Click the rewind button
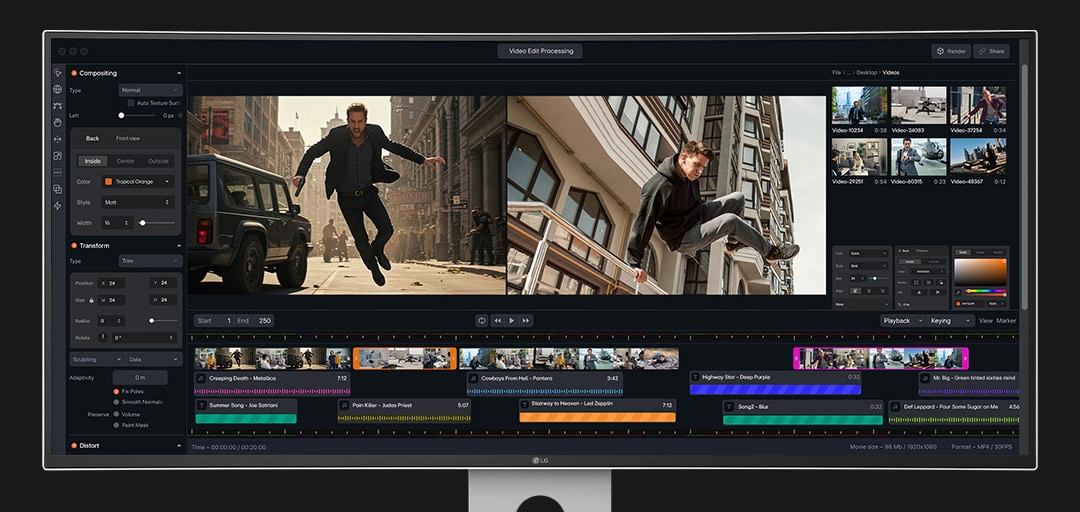Image resolution: width=1080 pixels, height=512 pixels. pyautogui.click(x=498, y=321)
